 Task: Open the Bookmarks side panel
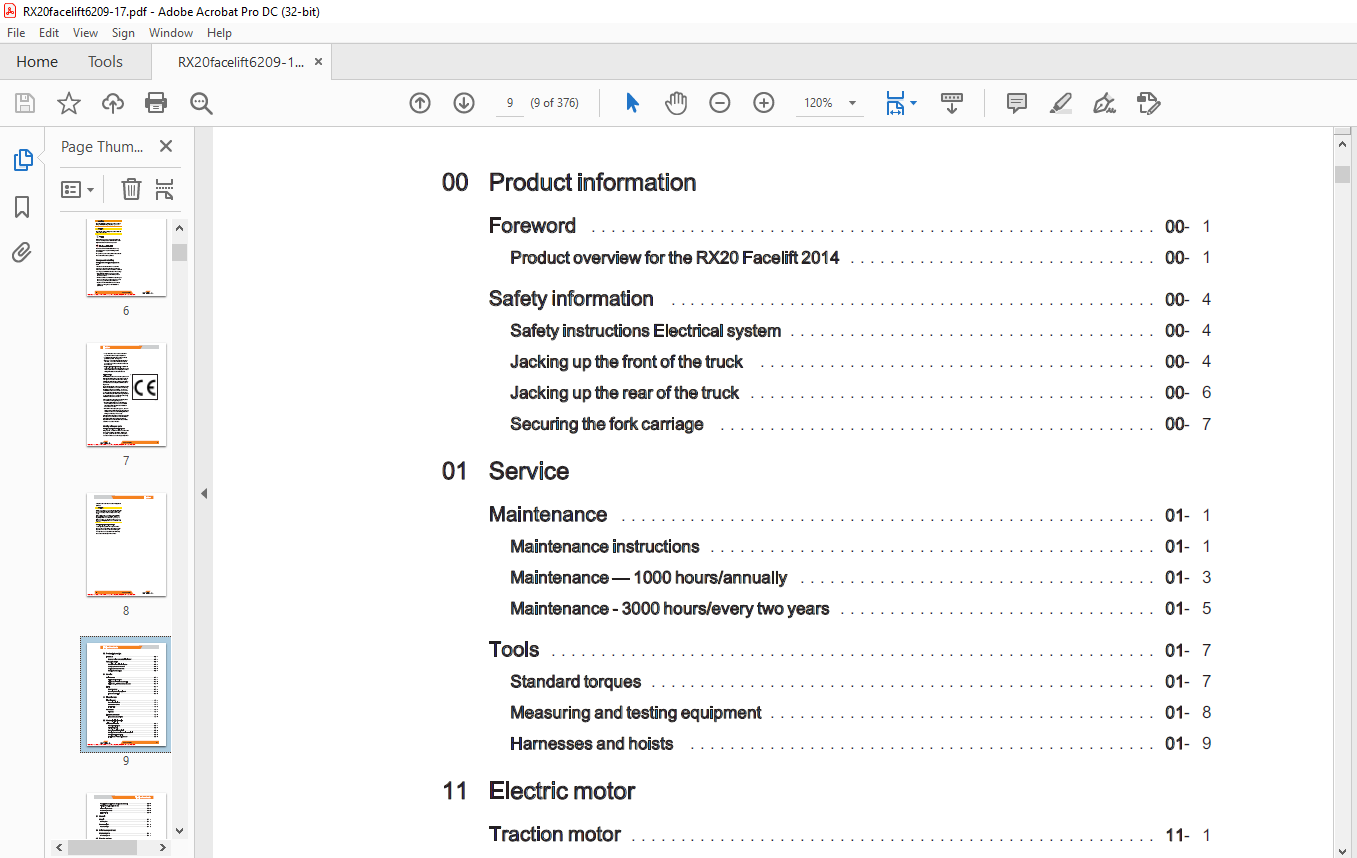click(x=22, y=207)
